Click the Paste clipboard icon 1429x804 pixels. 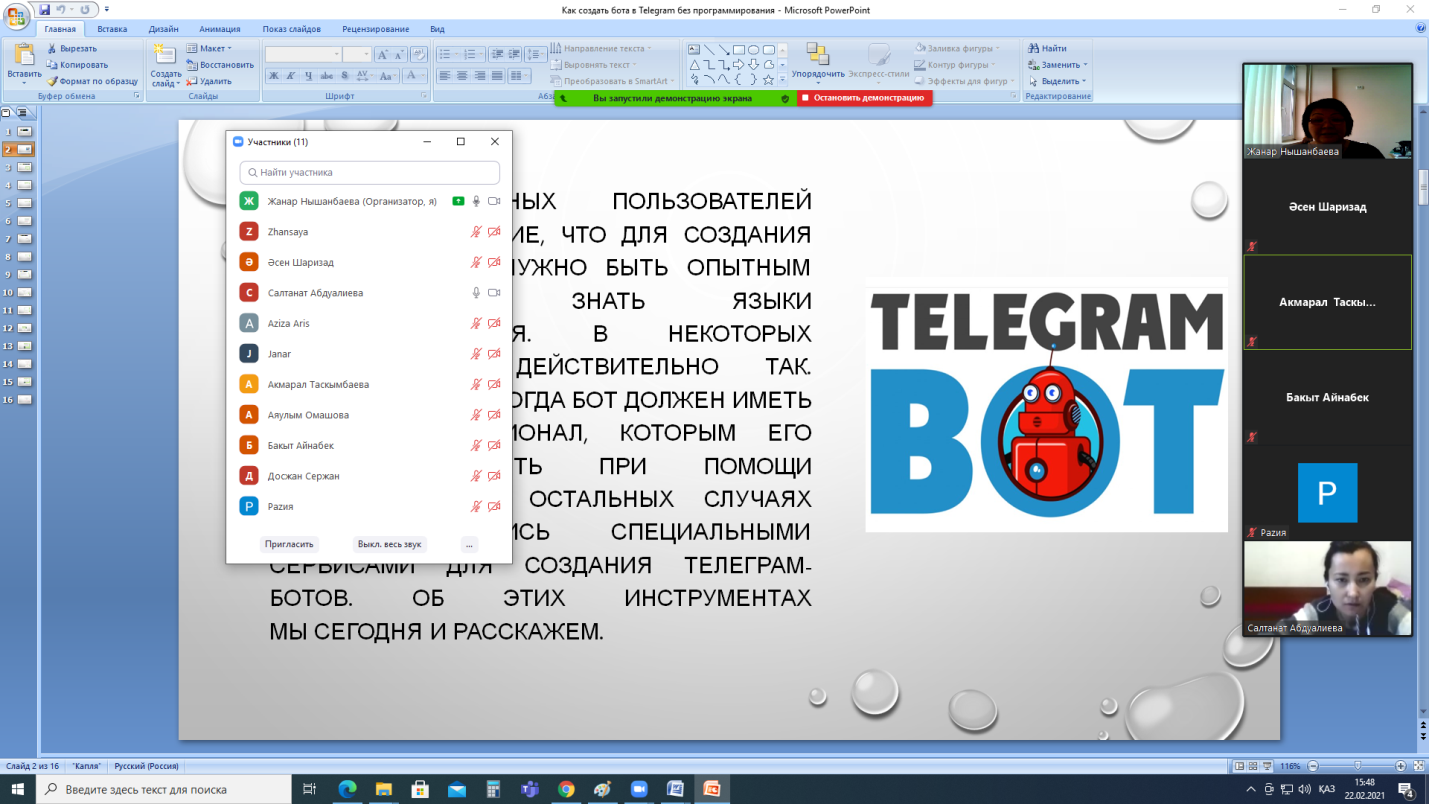(24, 55)
